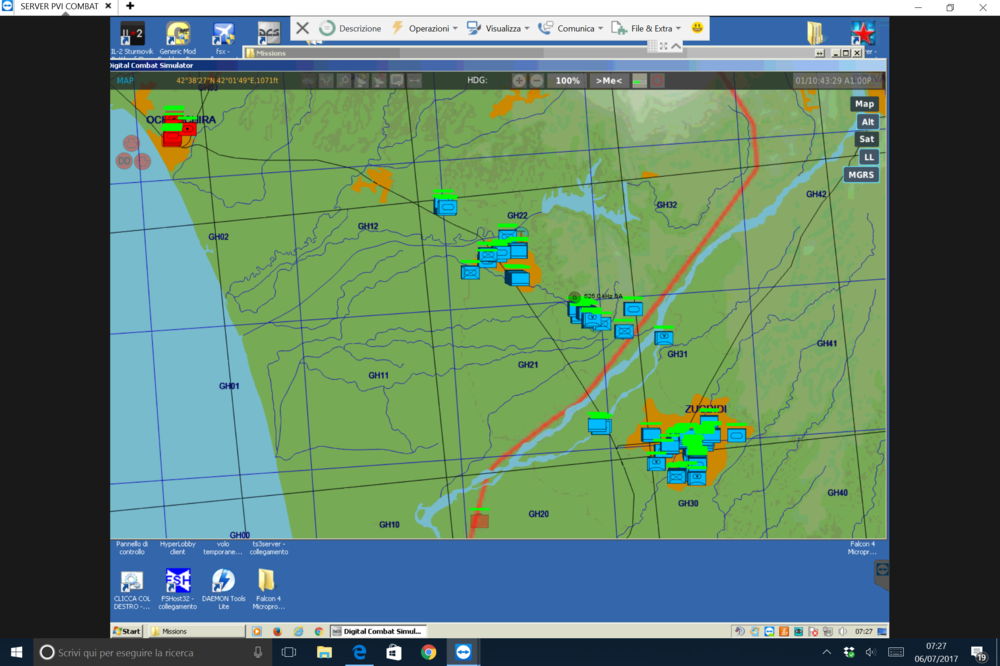Open the Falcon 4 folder on the remote desktop
The image size is (1000, 666).
coord(268,590)
